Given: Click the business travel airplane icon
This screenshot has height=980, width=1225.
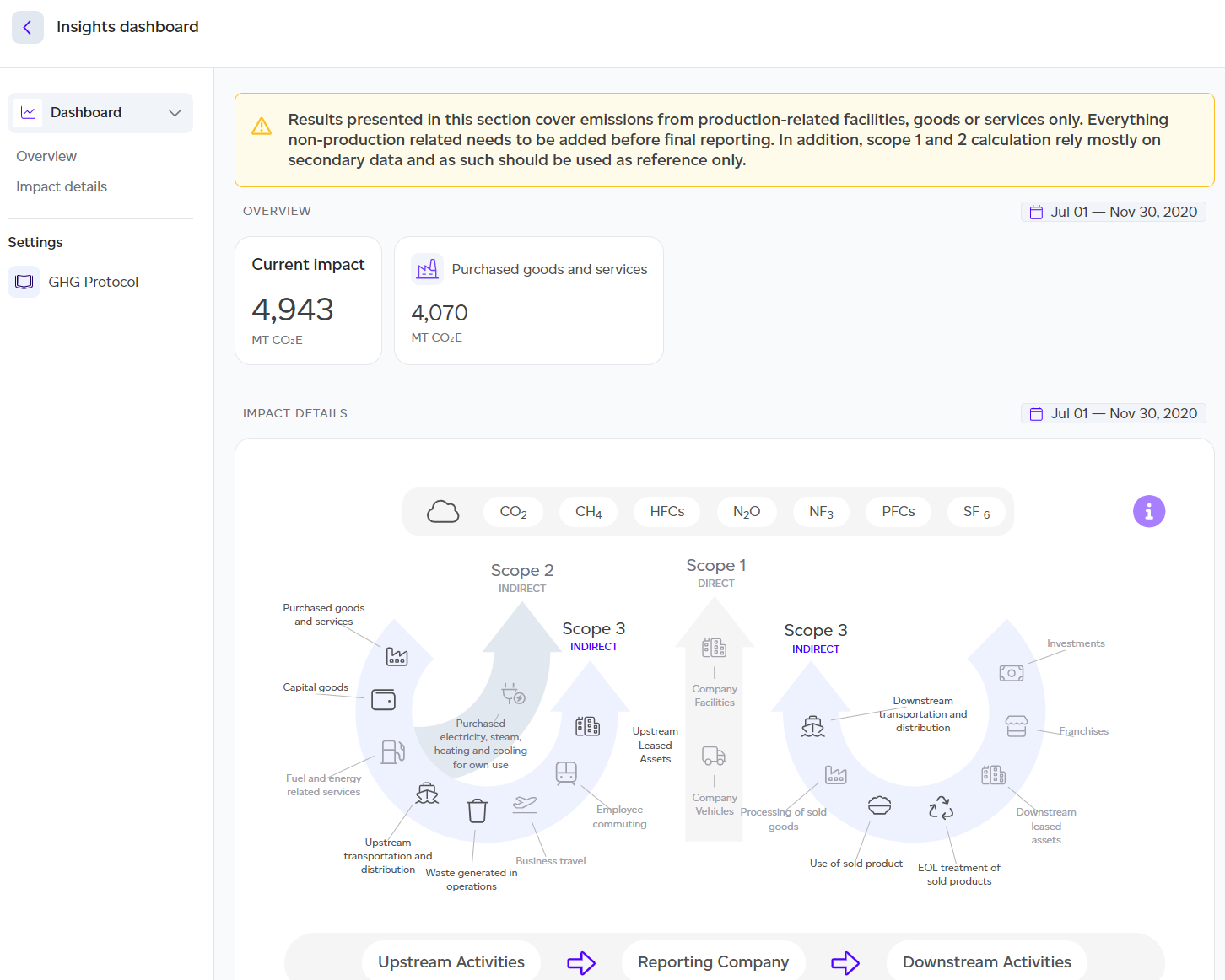Looking at the screenshot, I should 525,803.
